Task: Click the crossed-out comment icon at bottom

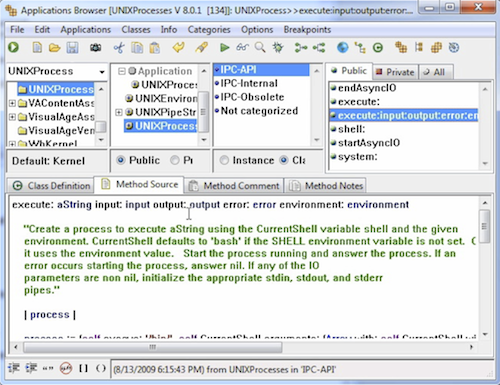Action: click(66, 368)
